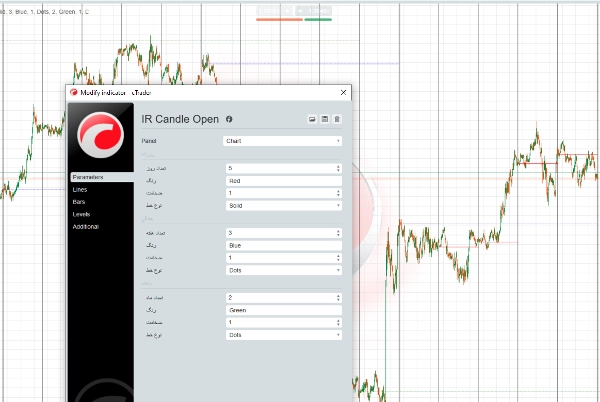Click the week count field showing 3
The height and width of the screenshot is (402, 600).
tap(284, 233)
